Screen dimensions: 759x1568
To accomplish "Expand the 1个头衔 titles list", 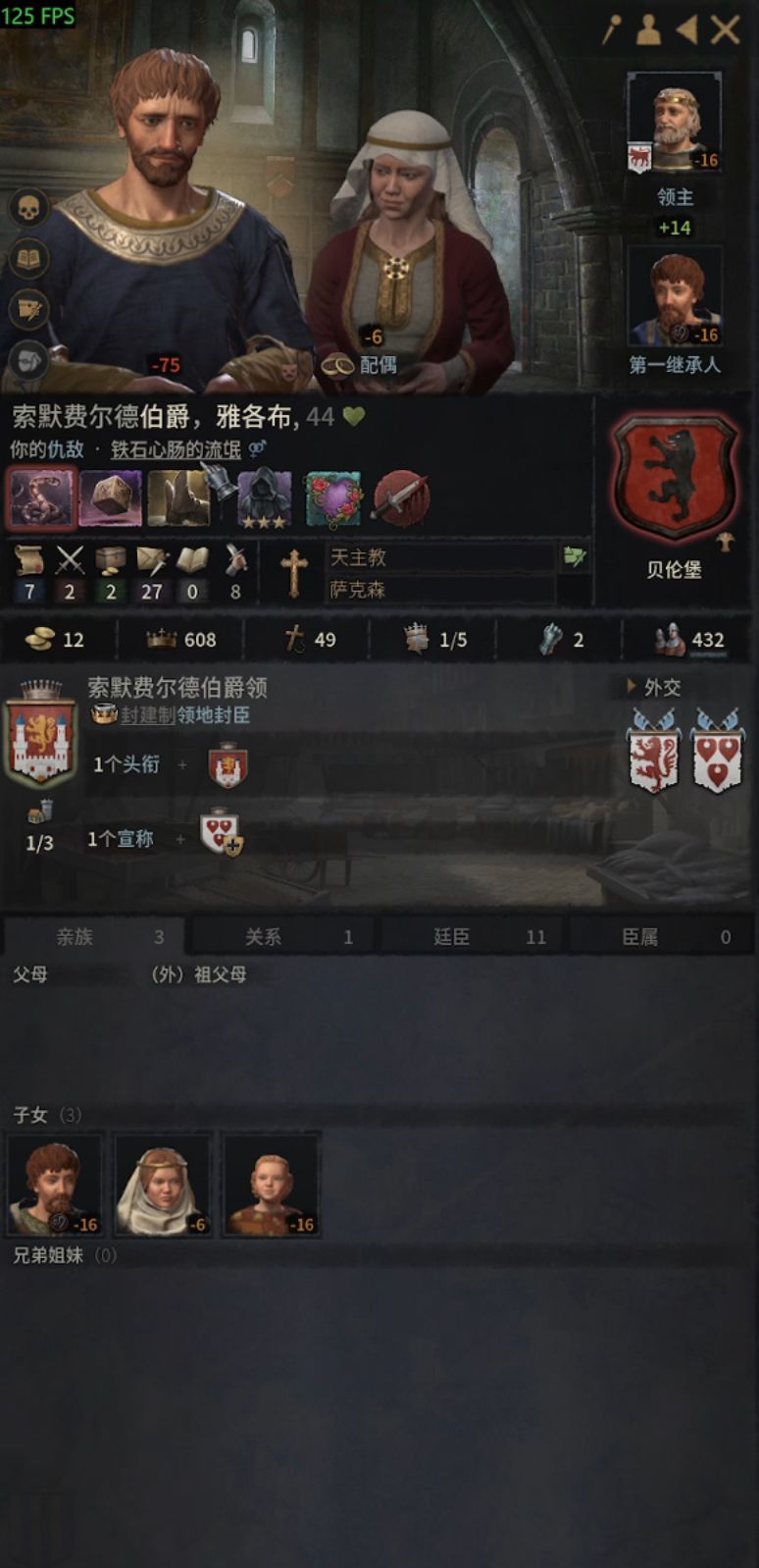I will pyautogui.click(x=126, y=764).
